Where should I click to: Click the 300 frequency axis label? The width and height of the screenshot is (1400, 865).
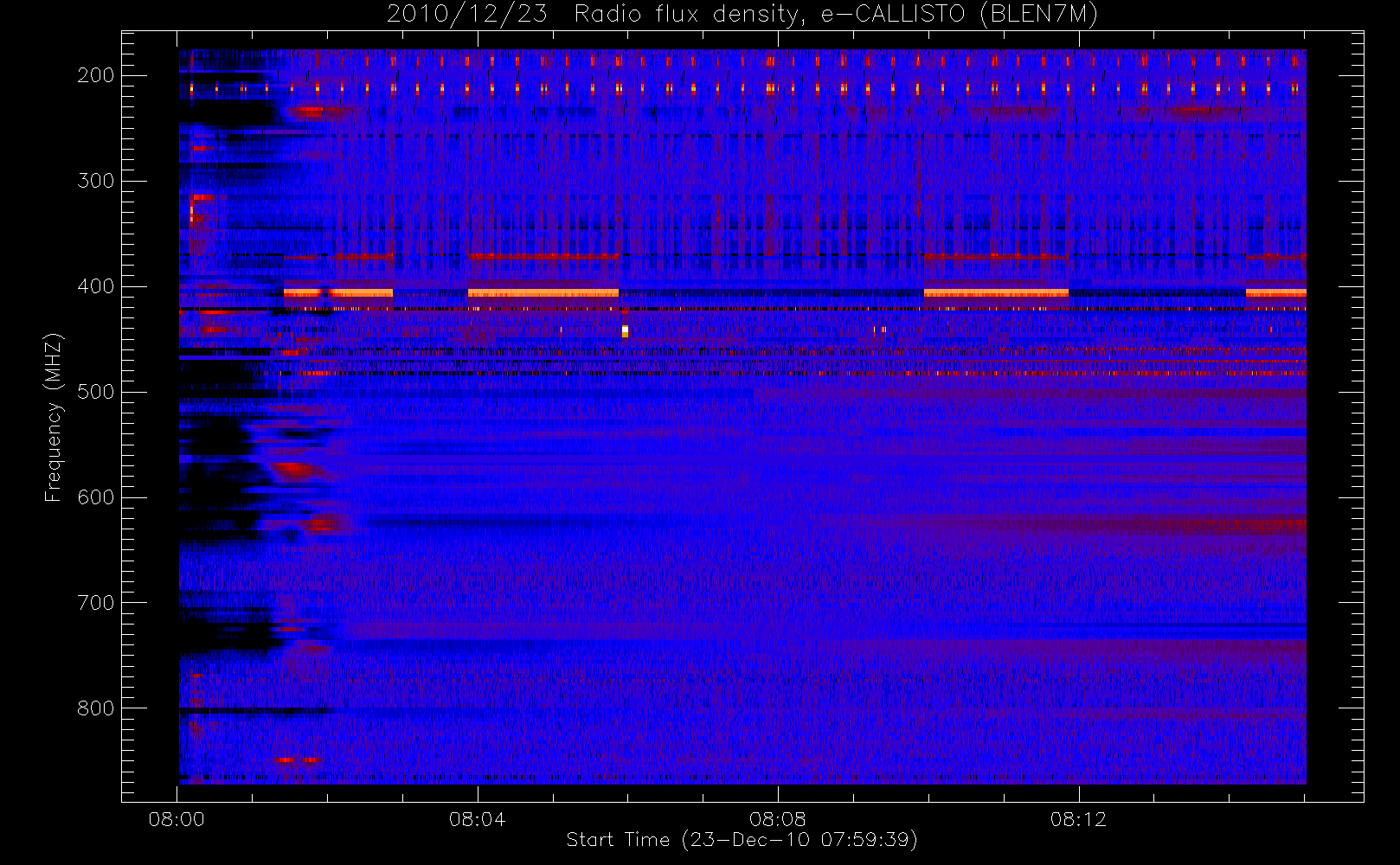click(96, 181)
